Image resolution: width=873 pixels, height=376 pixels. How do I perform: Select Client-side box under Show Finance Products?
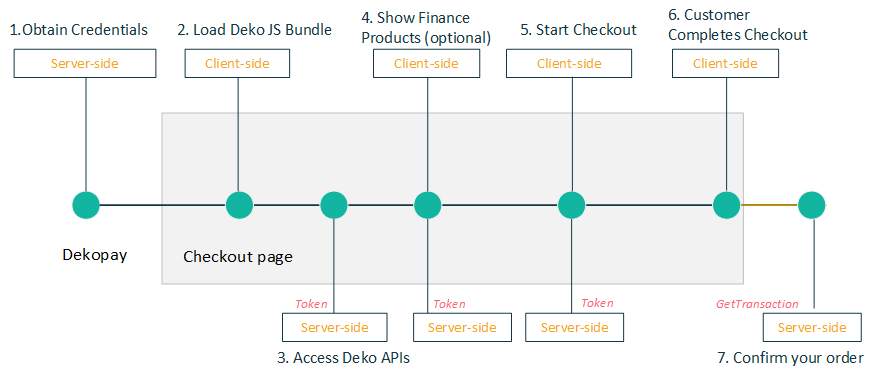coord(426,64)
